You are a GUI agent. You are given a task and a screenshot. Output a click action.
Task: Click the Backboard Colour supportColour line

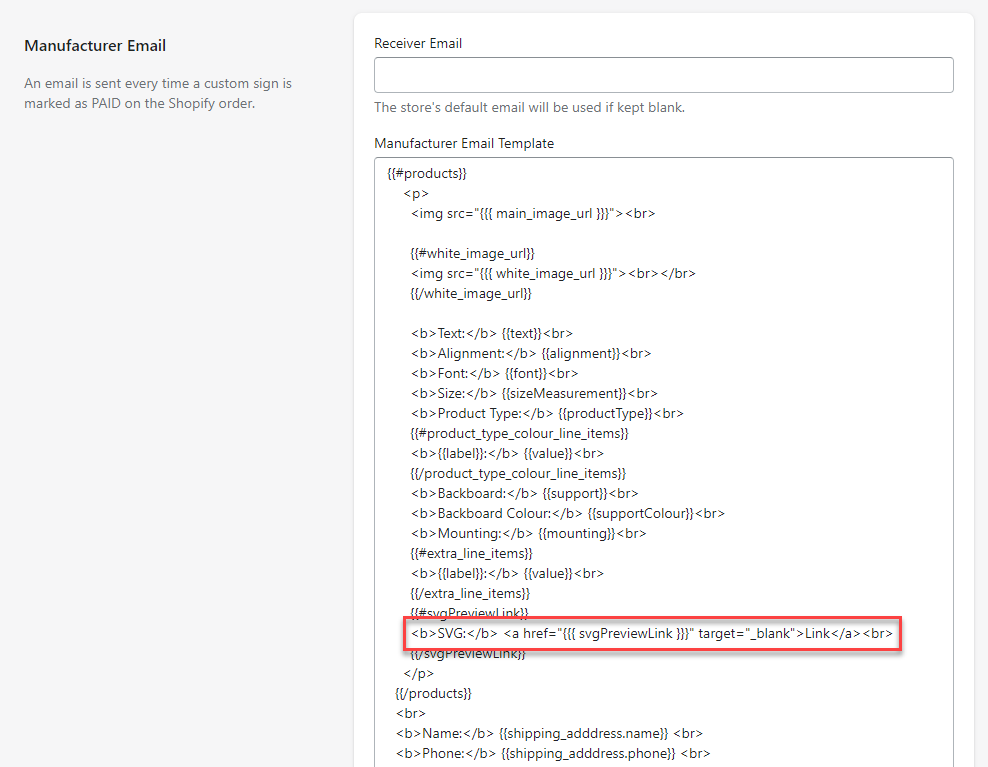click(567, 513)
